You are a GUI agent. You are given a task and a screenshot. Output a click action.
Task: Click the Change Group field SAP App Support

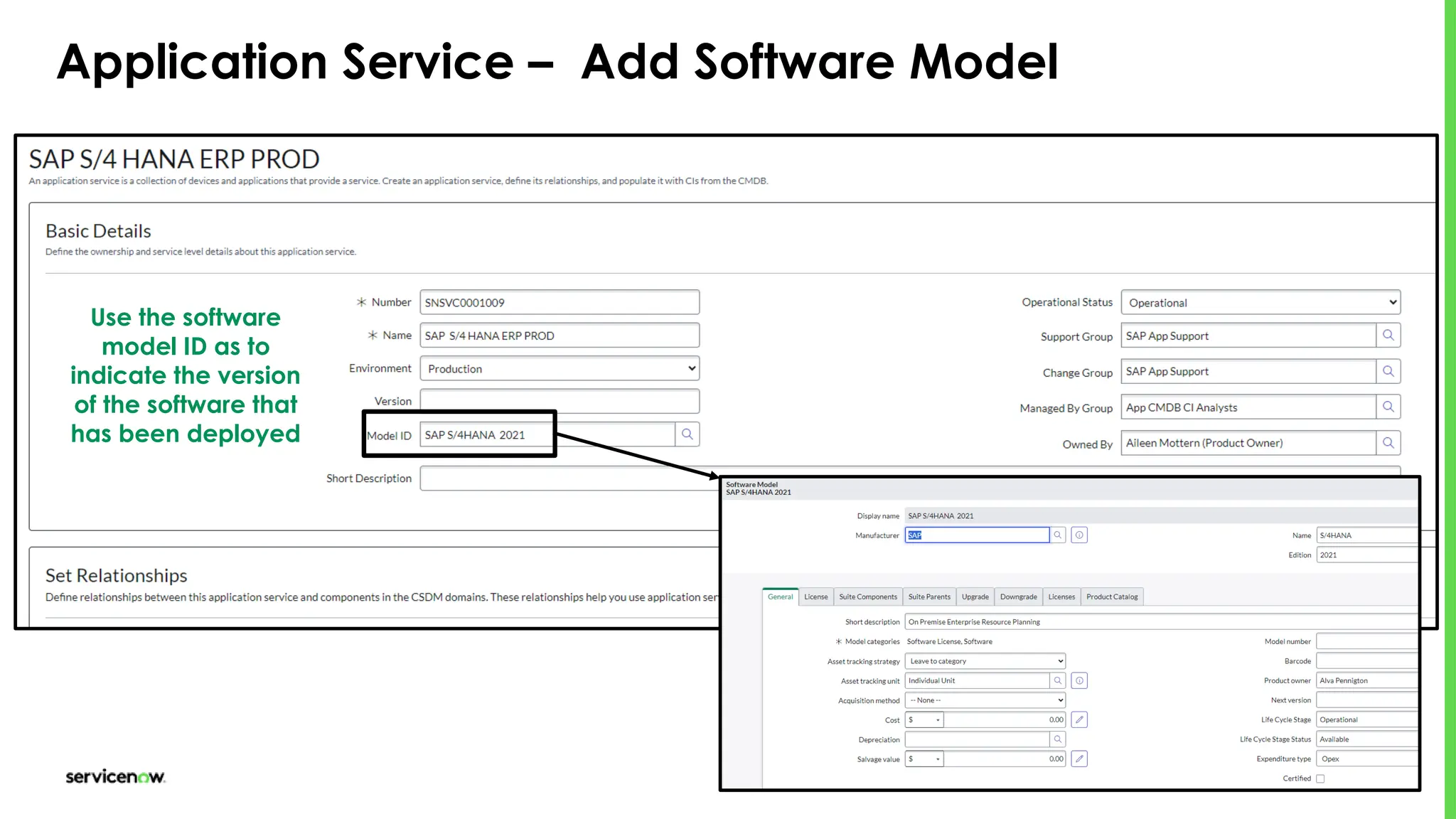pos(1248,371)
